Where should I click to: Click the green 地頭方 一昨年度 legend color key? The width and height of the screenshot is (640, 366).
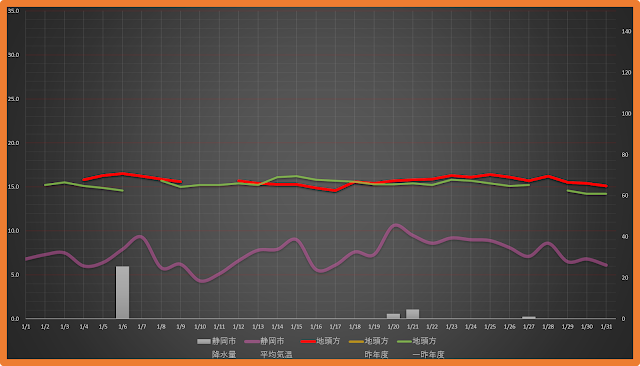tap(404, 341)
